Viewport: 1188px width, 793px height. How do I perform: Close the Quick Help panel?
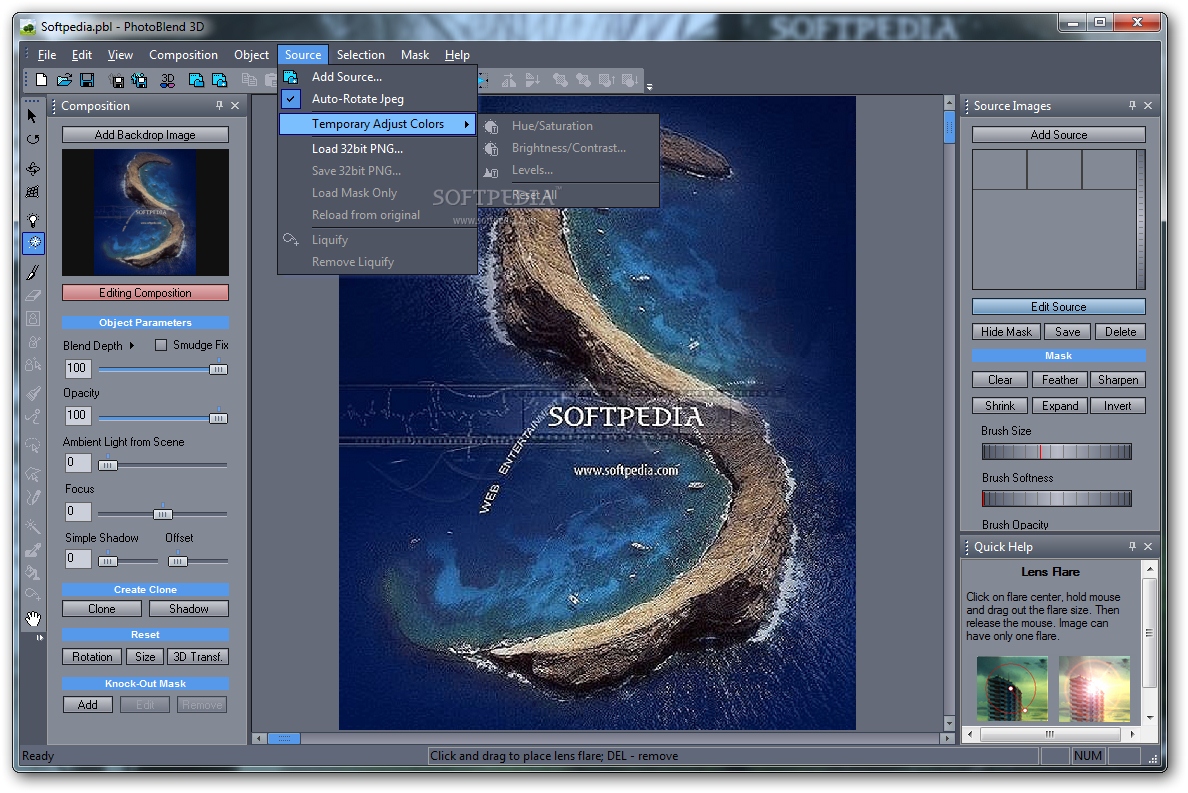[x=1148, y=546]
